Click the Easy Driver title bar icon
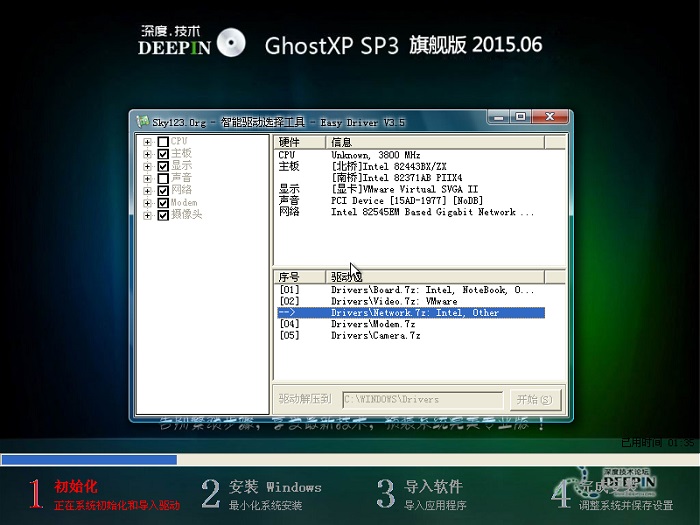 coord(142,121)
